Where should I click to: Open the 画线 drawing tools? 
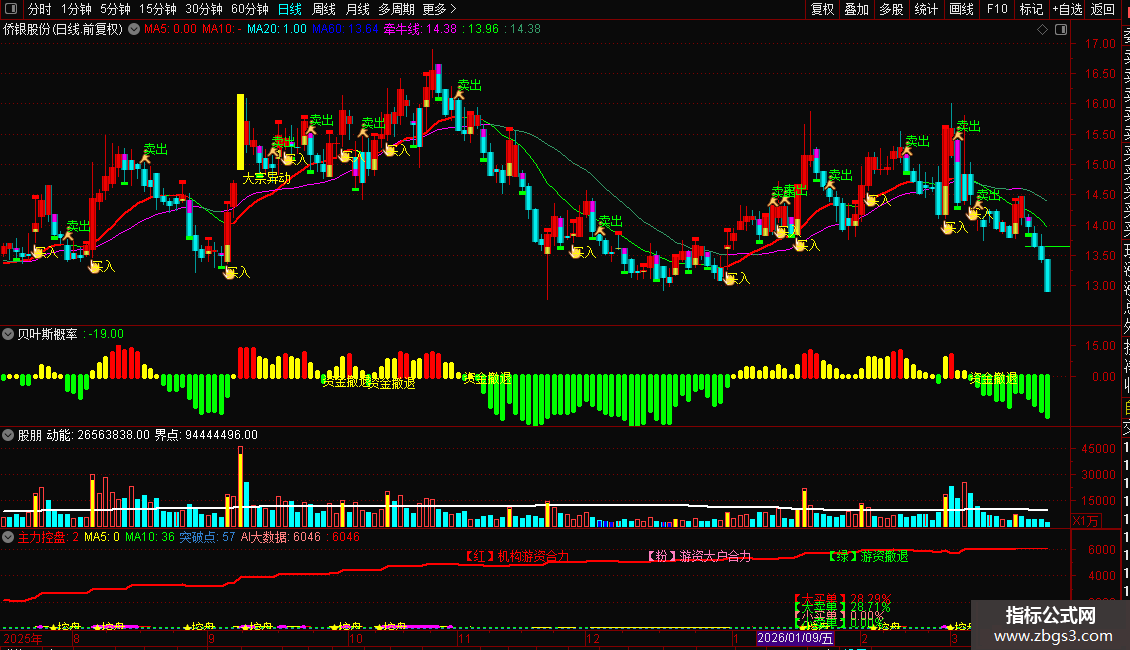coord(961,9)
